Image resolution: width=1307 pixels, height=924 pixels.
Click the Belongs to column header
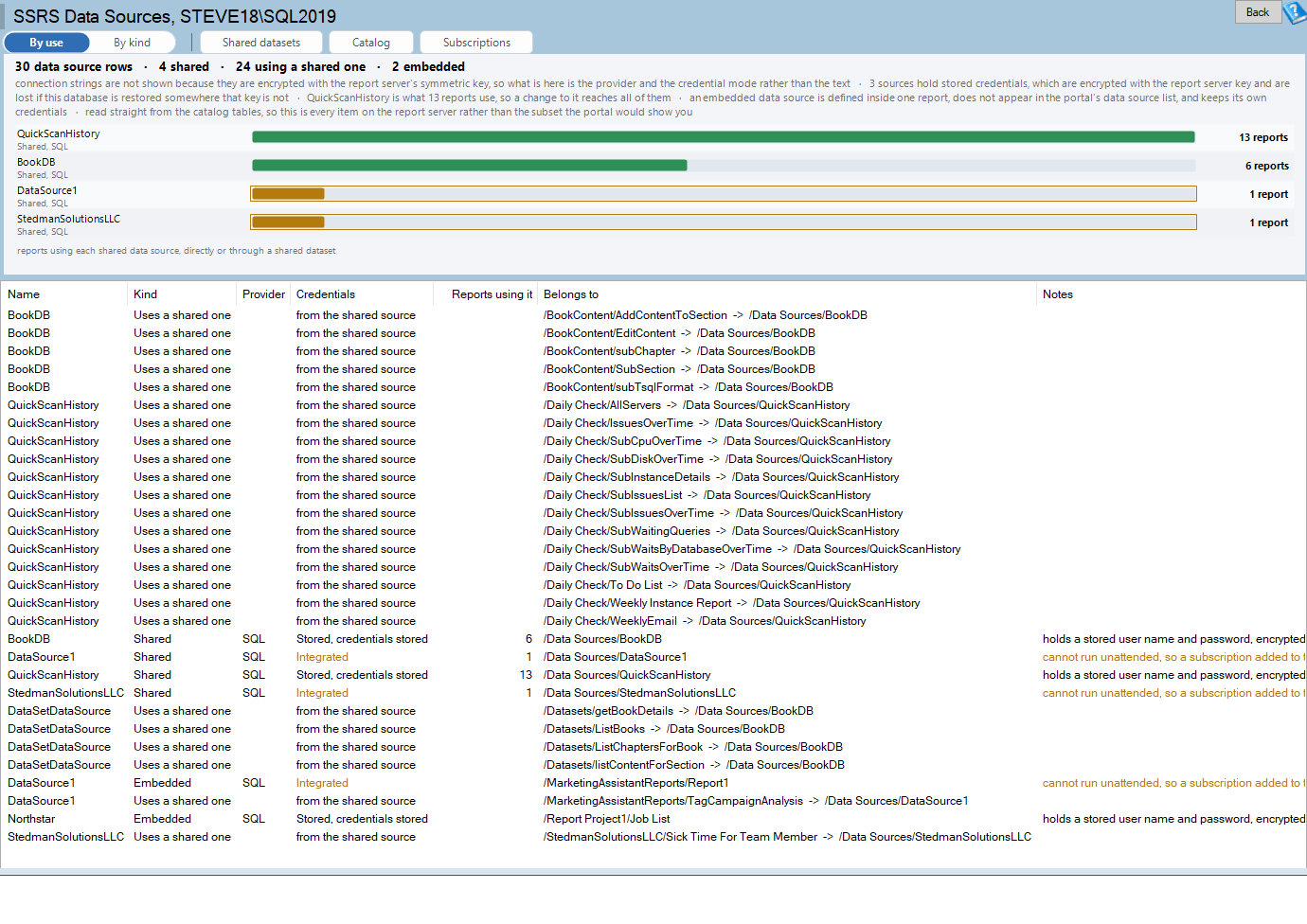click(787, 294)
